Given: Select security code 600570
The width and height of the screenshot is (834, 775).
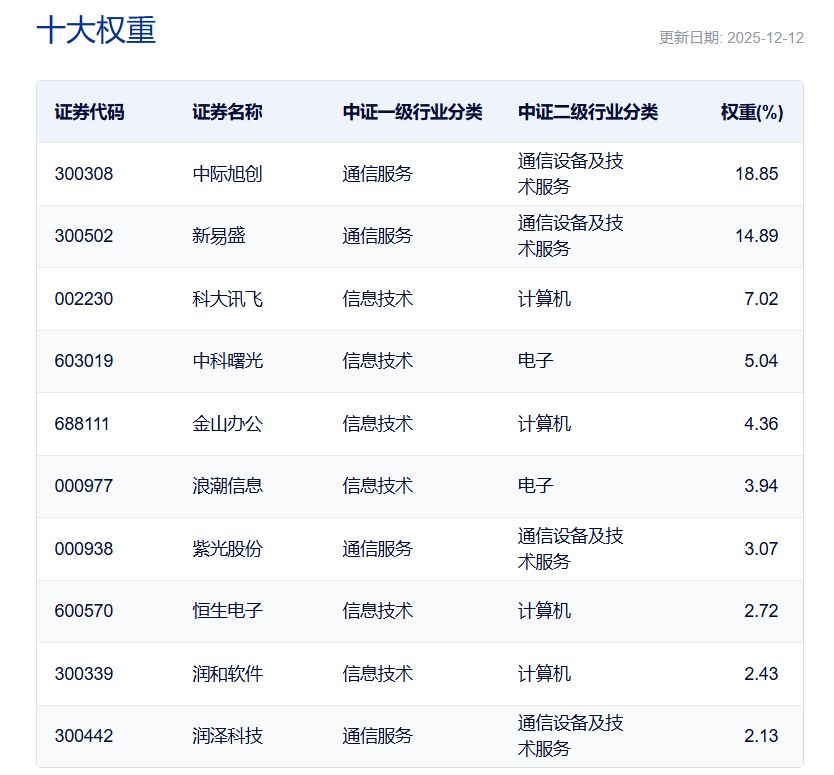Looking at the screenshot, I should [84, 611].
